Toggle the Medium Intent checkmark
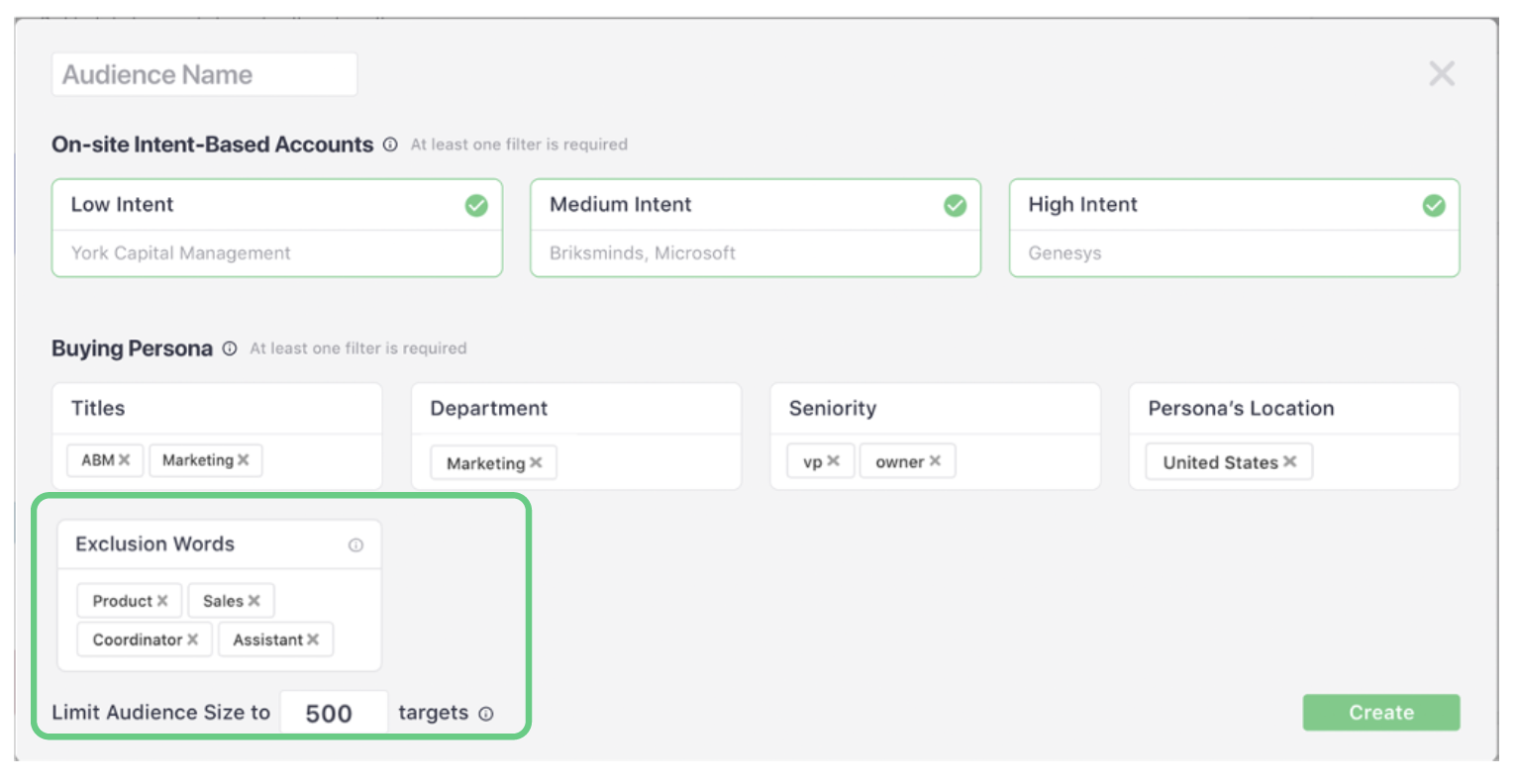This screenshot has height=784, width=1517. coord(955,205)
